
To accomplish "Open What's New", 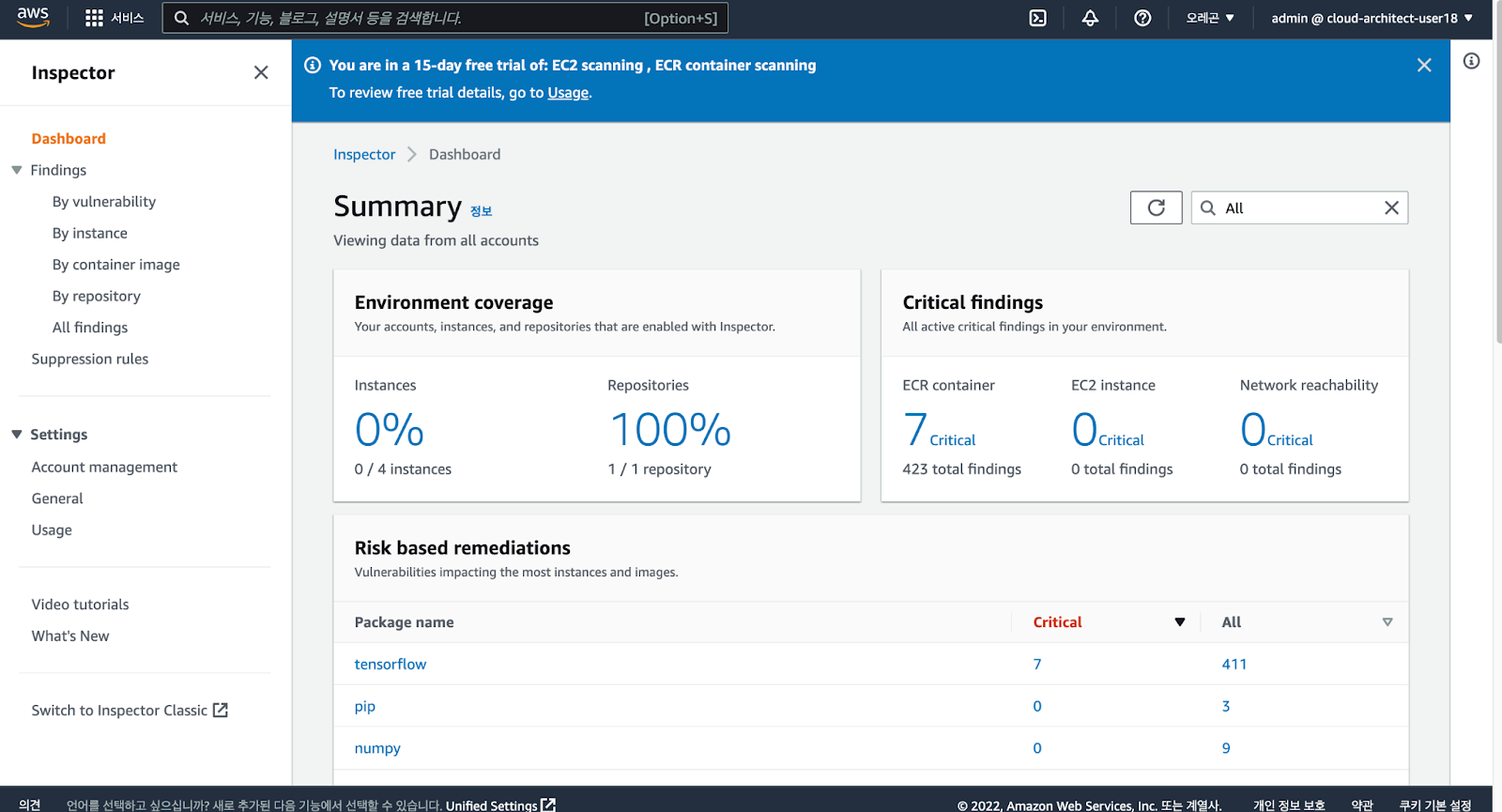I will (70, 636).
